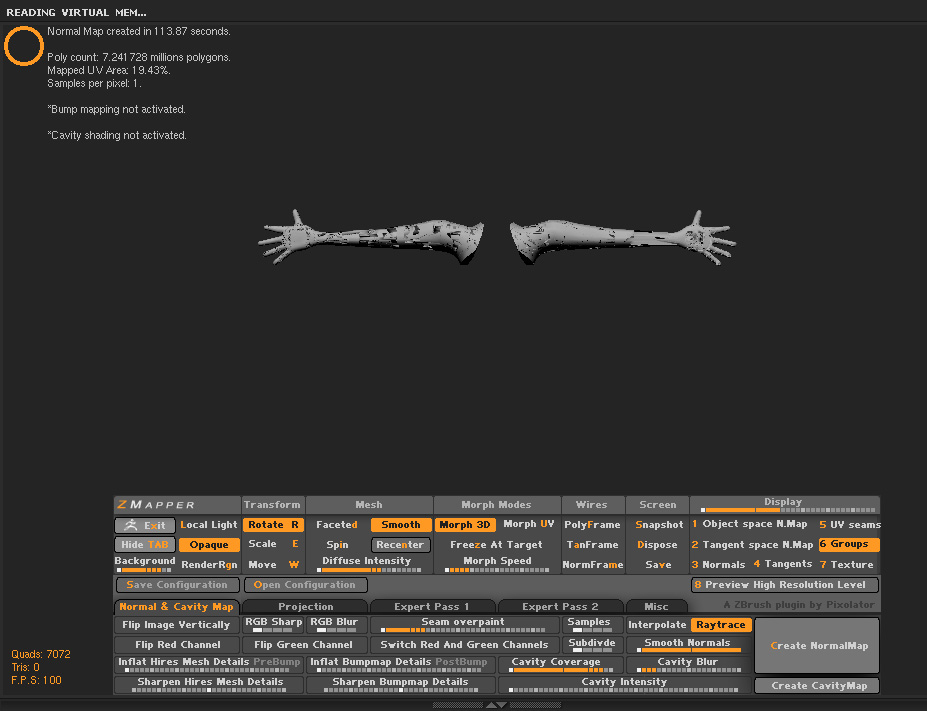Activate TanFrame wire display

pyautogui.click(x=593, y=544)
